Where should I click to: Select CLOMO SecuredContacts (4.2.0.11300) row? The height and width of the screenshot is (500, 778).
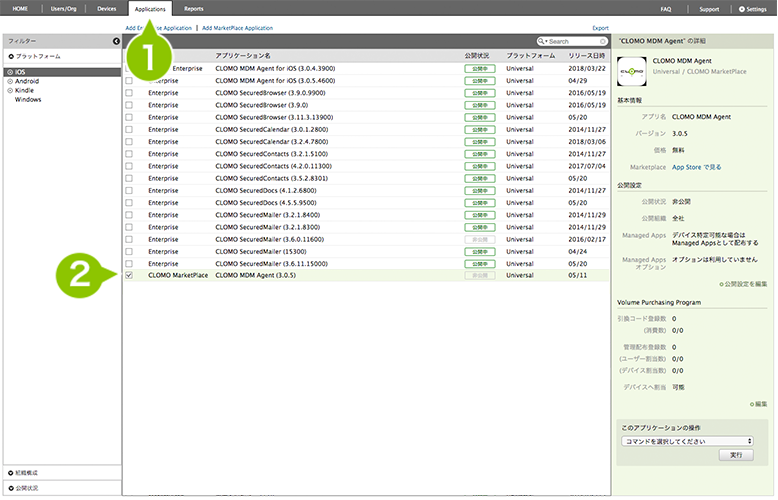point(366,166)
